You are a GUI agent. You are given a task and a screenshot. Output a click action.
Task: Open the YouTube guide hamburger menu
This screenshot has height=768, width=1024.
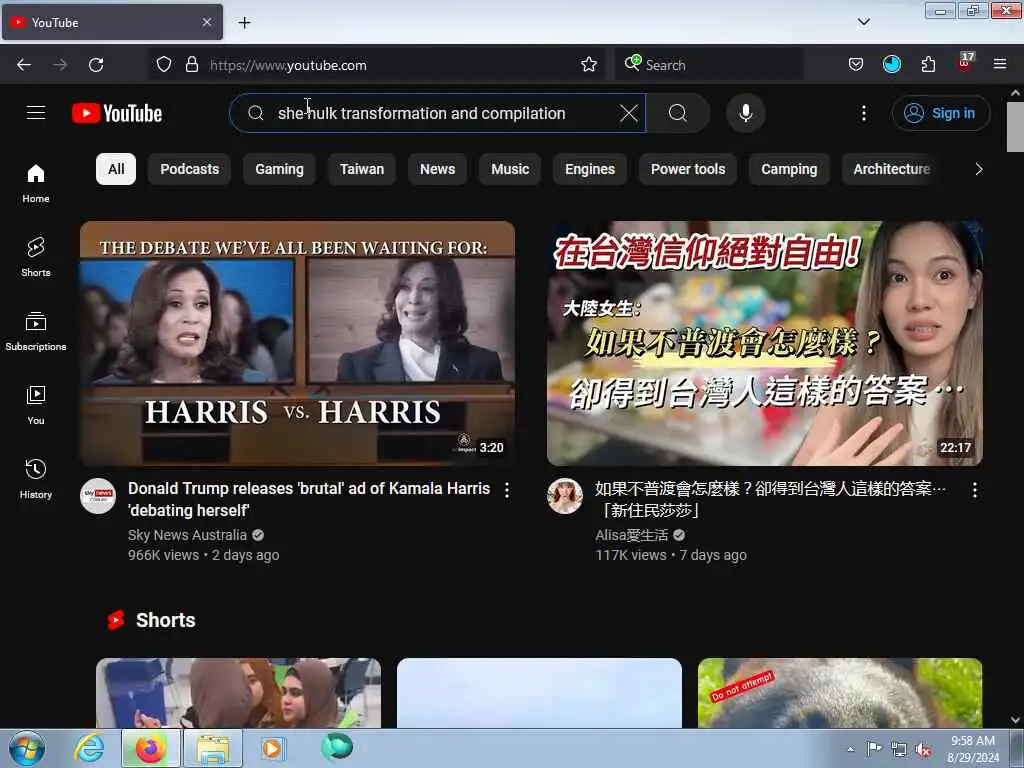(36, 113)
